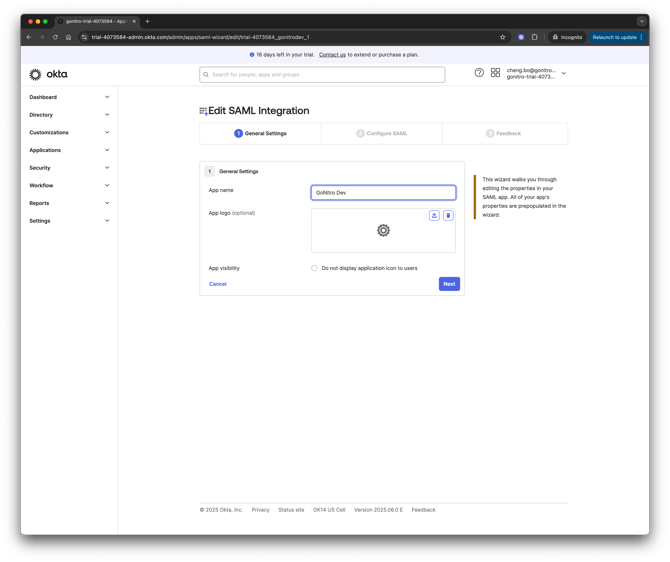
Task: Enable 'Do not display application icon' checkbox
Action: coord(314,268)
